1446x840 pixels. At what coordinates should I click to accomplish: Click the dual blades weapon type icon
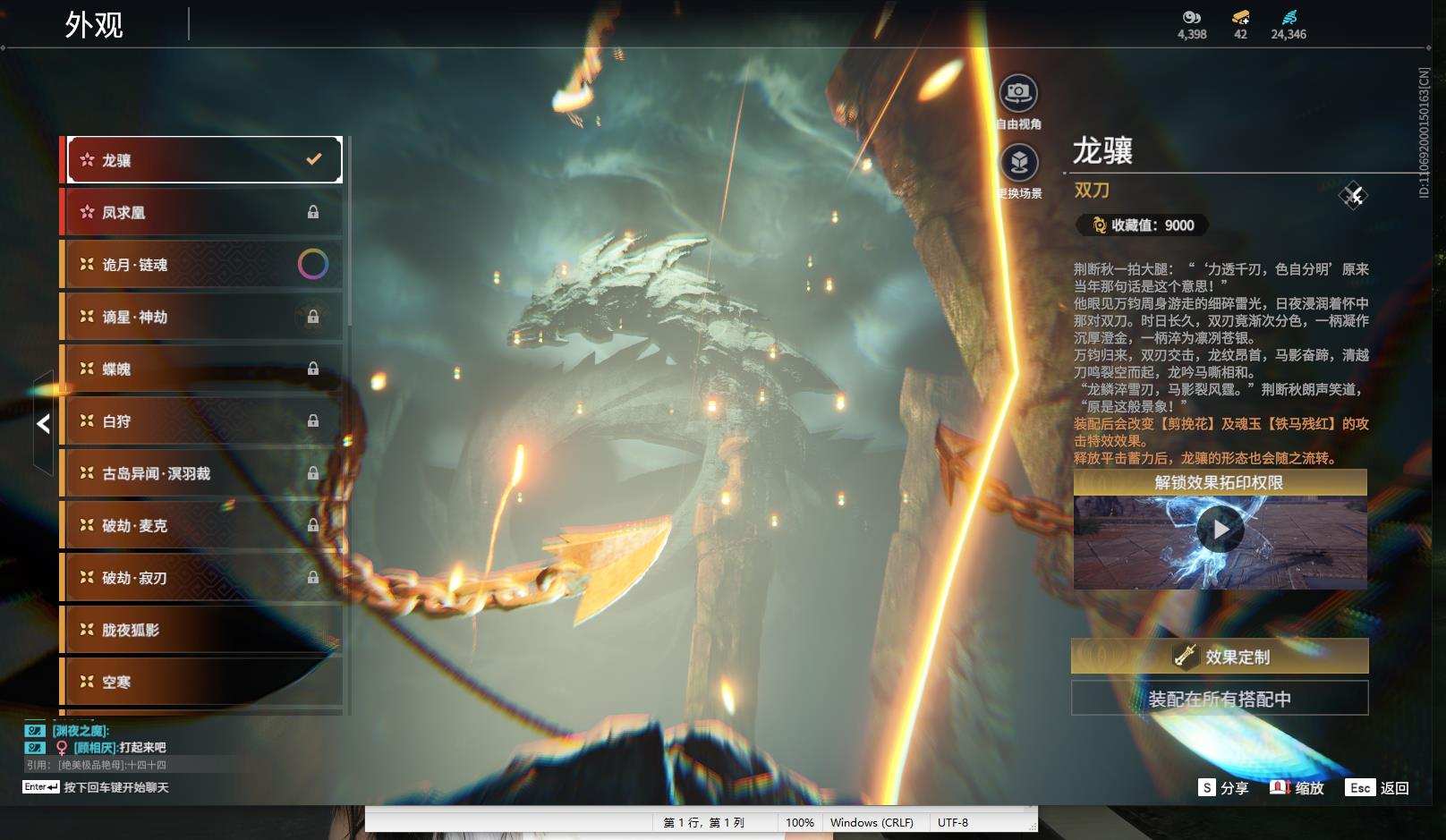click(1353, 194)
